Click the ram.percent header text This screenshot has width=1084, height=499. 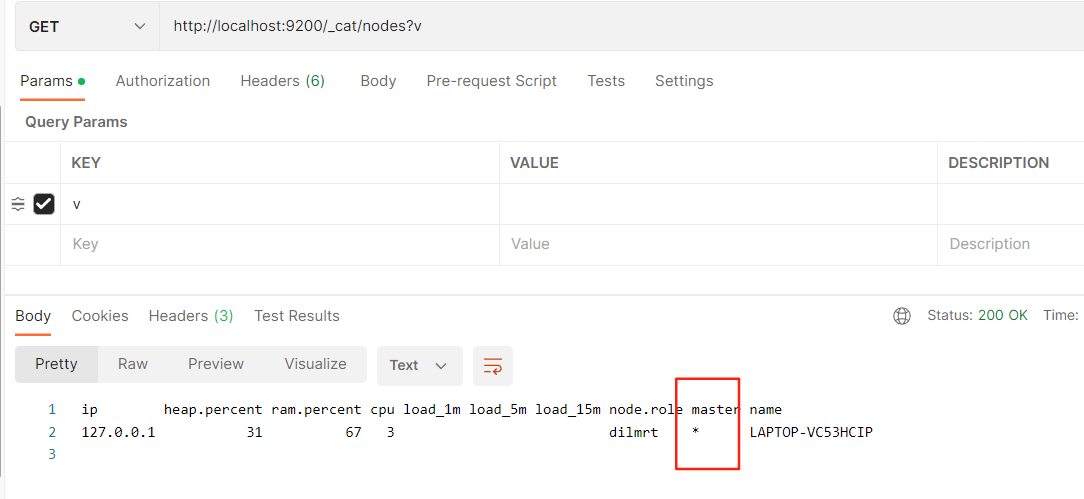coord(316,410)
